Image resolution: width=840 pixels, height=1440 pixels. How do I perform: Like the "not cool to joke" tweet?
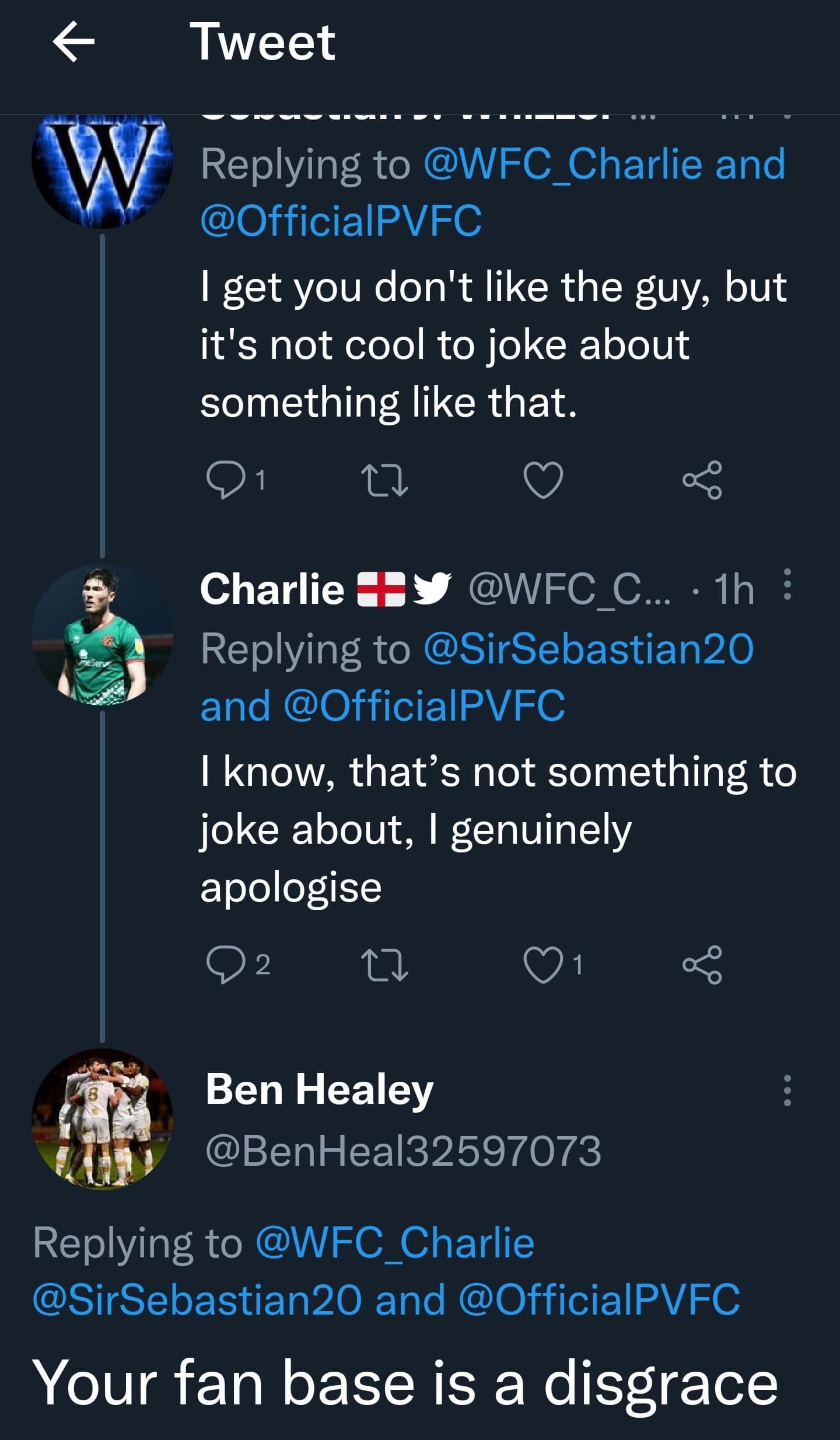tap(543, 480)
